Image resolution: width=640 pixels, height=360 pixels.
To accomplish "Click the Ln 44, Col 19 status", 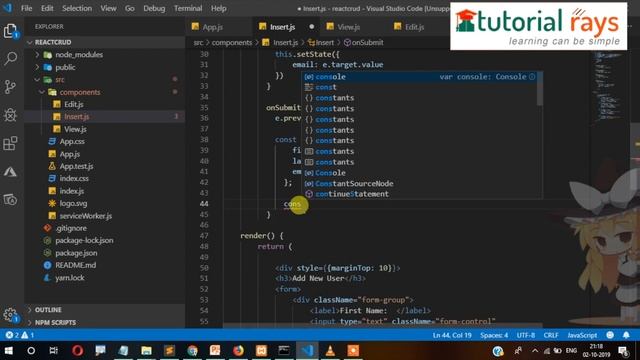I will pyautogui.click(x=452, y=335).
